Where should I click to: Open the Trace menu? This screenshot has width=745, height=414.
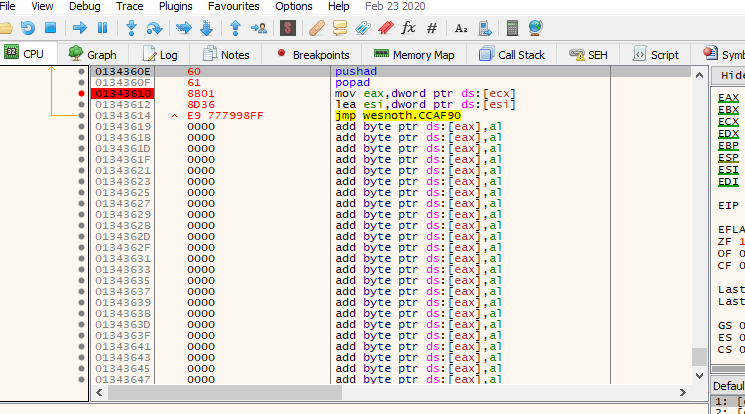130,6
